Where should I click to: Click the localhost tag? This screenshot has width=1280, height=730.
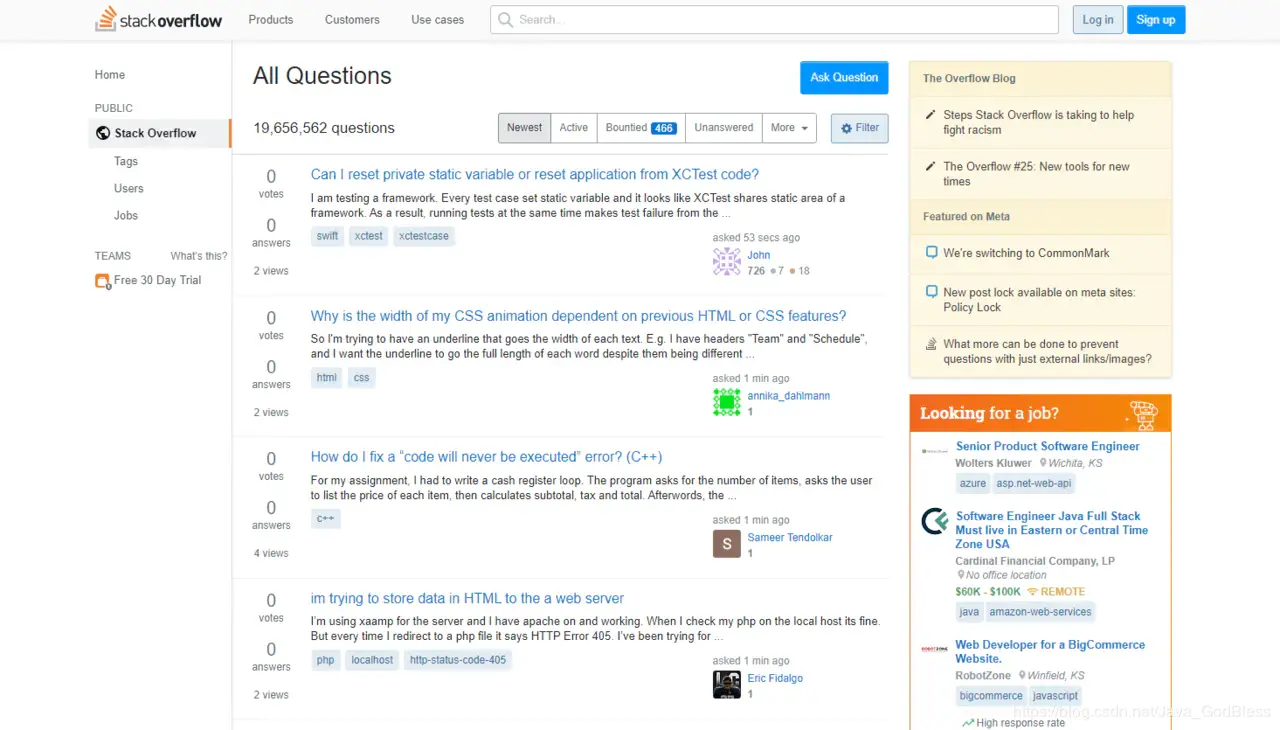tap(372, 660)
